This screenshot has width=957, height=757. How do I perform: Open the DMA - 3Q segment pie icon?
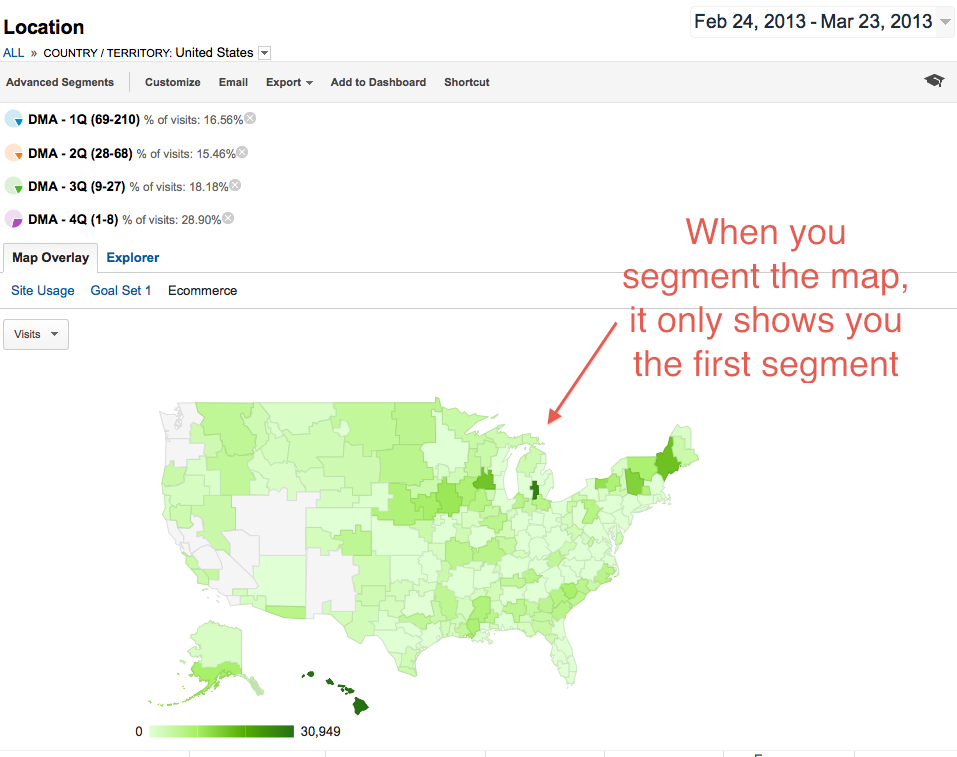(14, 186)
